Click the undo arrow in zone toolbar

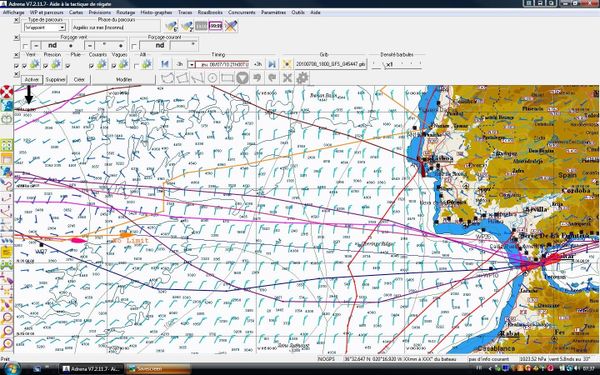[x=257, y=78]
